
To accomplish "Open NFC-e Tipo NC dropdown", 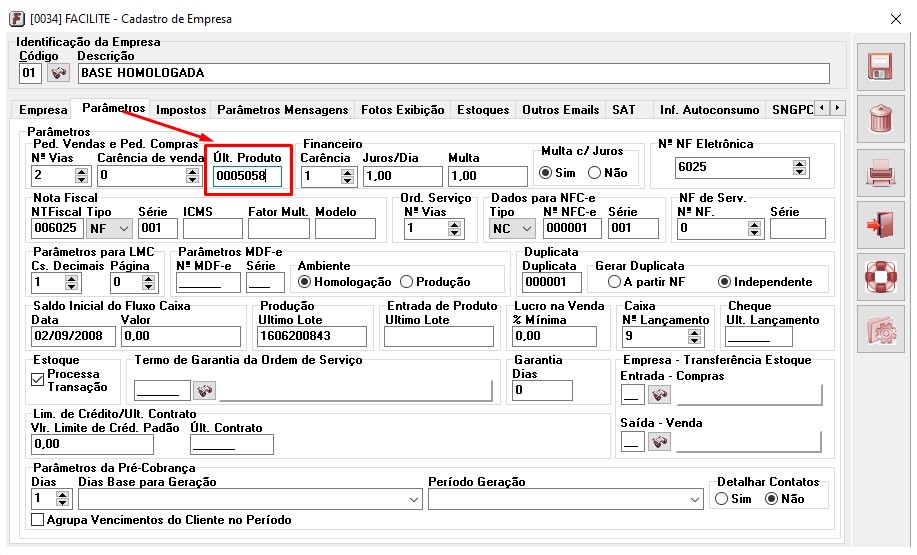I will click(x=527, y=229).
